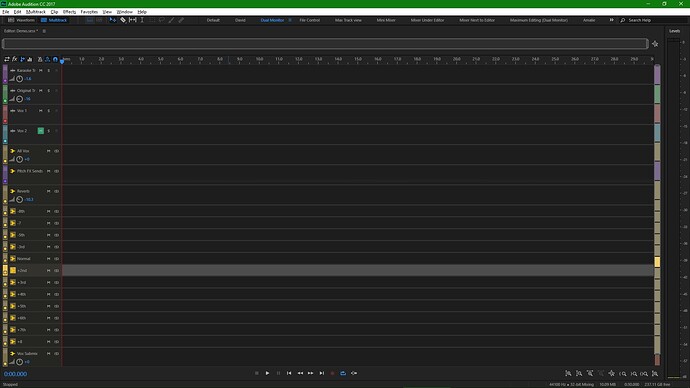Viewport: 690px width, 388px height.
Task: Adjust Reverb bus volume knob
Action: tap(19, 200)
